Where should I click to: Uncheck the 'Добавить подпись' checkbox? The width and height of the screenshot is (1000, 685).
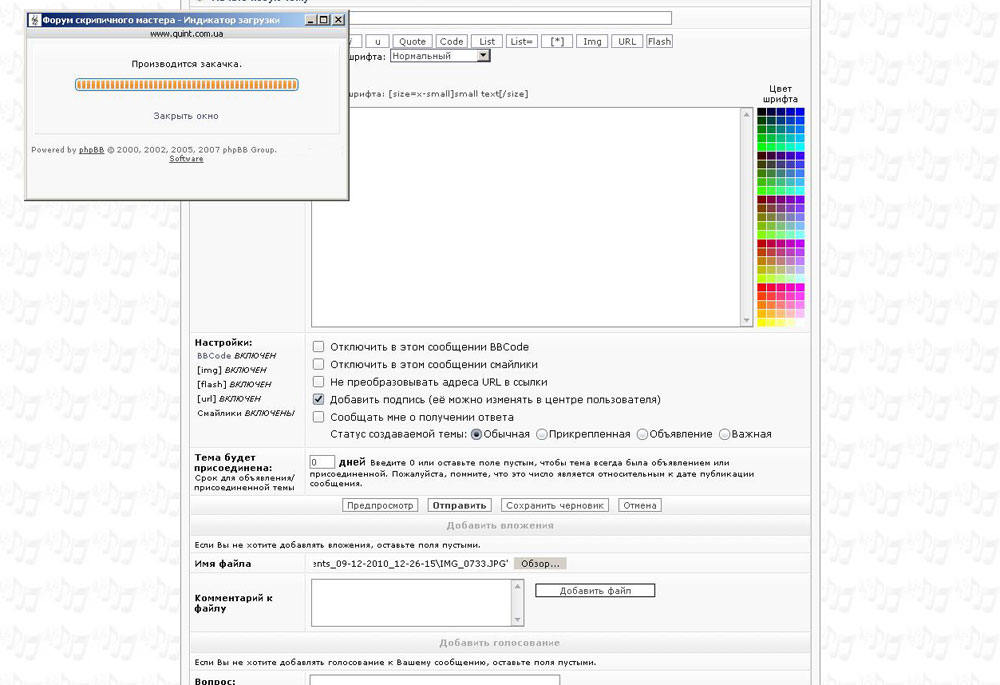coord(318,399)
